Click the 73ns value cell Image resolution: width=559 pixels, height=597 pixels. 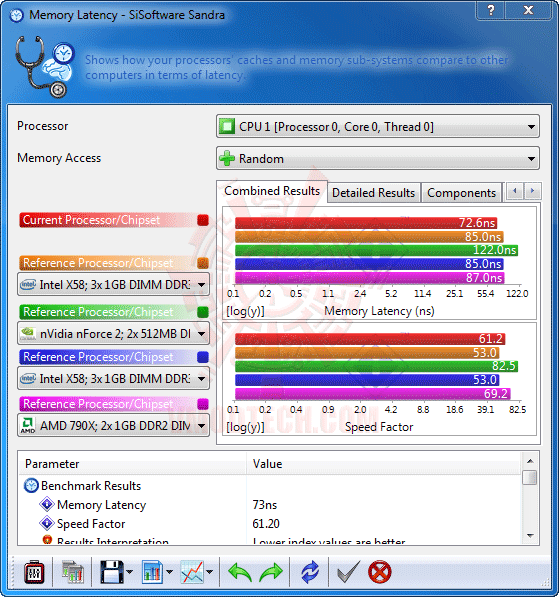tap(265, 505)
